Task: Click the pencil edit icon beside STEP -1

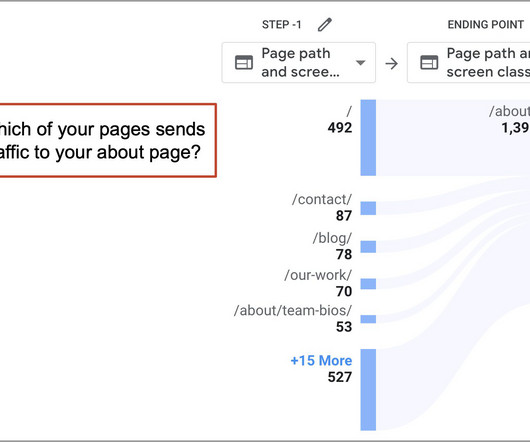Action: [x=325, y=25]
